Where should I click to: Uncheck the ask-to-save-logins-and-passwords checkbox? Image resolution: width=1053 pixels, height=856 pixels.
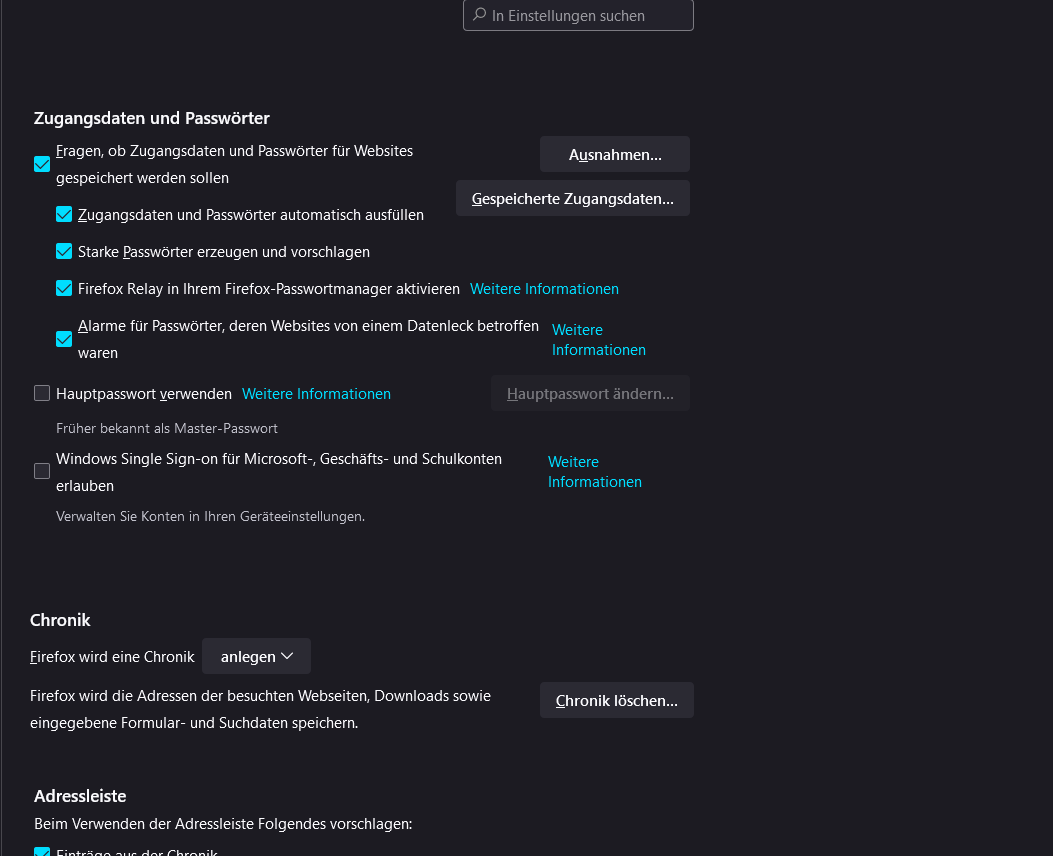click(42, 164)
